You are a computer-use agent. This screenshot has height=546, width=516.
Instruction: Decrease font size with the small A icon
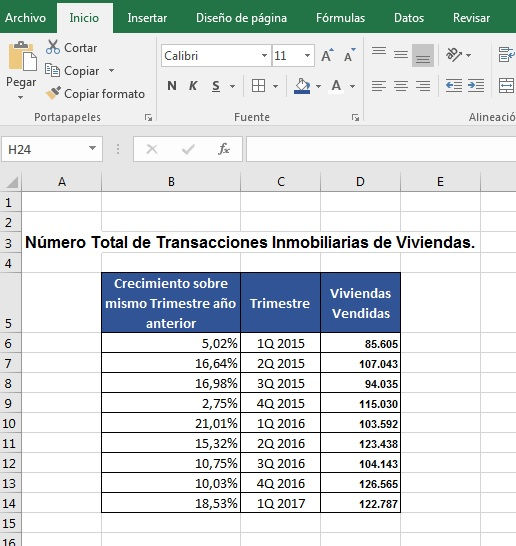pos(349,55)
